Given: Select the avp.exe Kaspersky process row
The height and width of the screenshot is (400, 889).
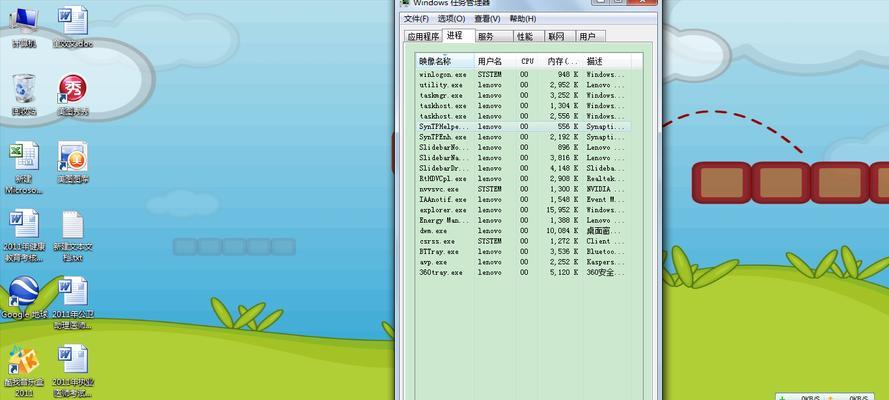Looking at the screenshot, I should click(x=523, y=262).
